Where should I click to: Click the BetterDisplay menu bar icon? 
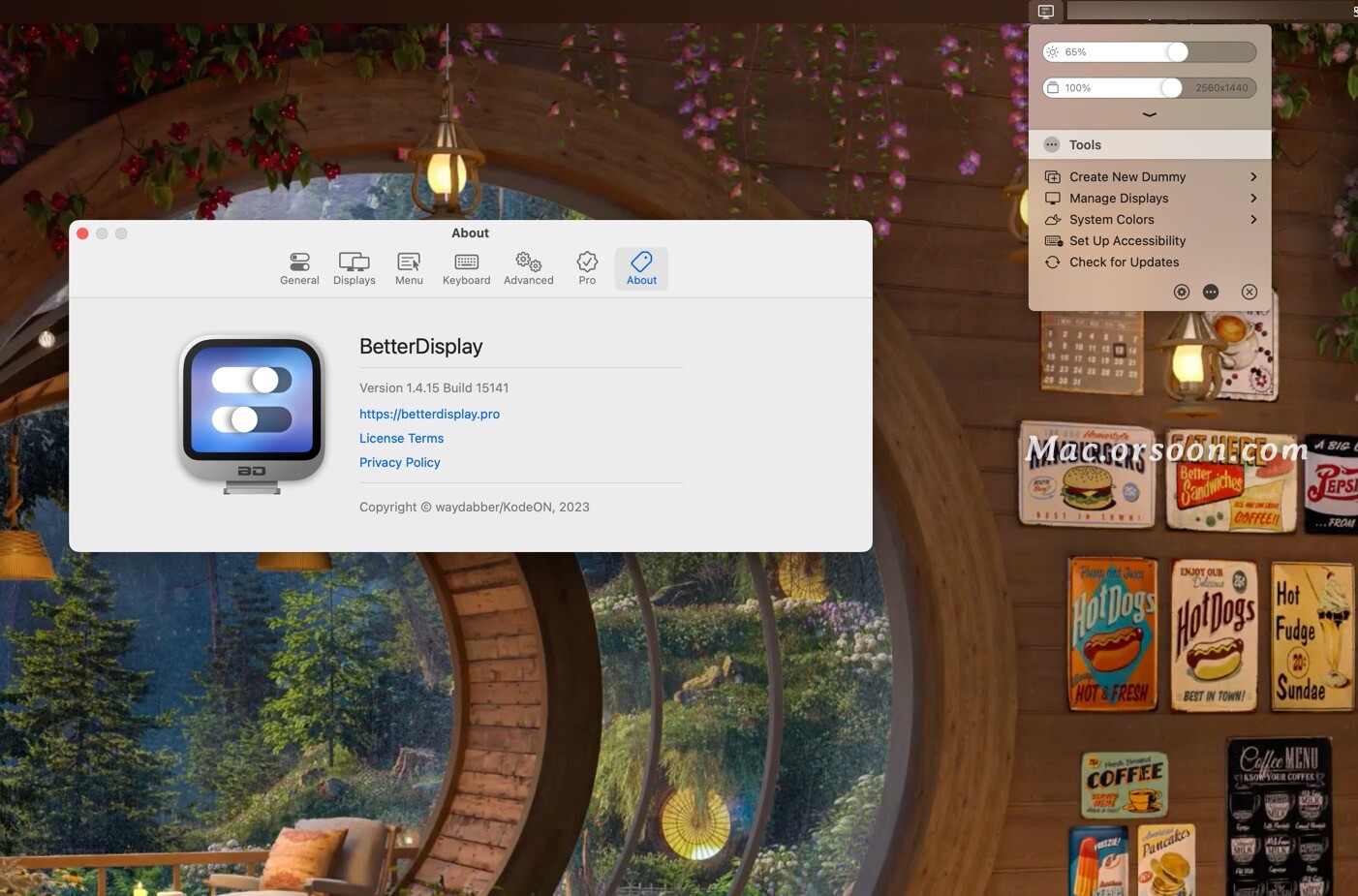[1045, 12]
